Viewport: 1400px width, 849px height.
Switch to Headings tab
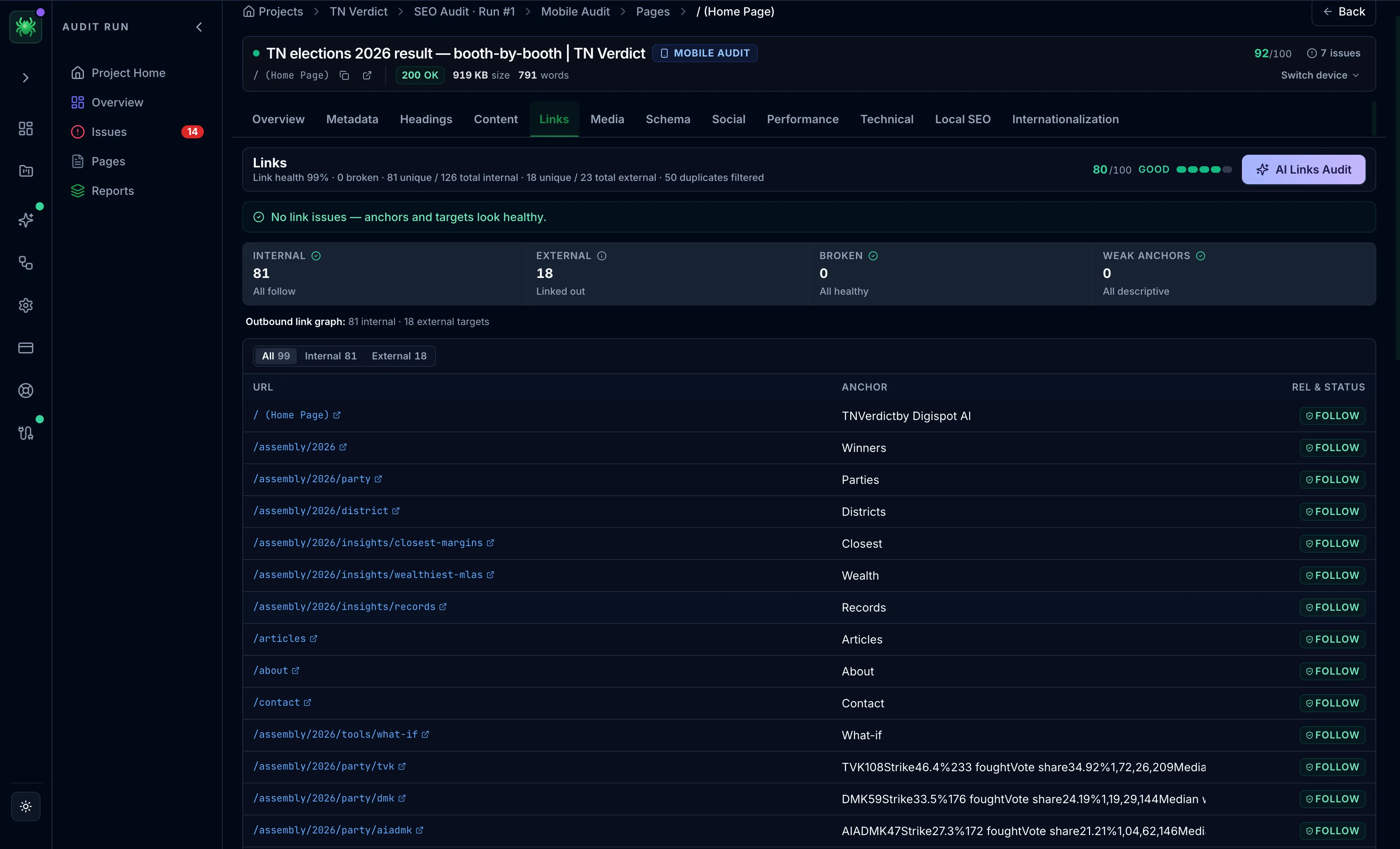426,120
